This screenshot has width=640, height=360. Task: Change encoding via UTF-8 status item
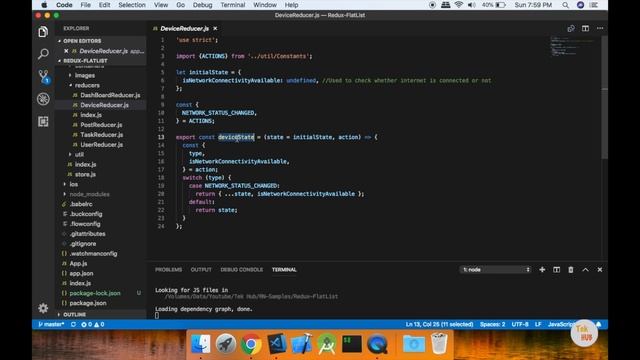(520, 324)
